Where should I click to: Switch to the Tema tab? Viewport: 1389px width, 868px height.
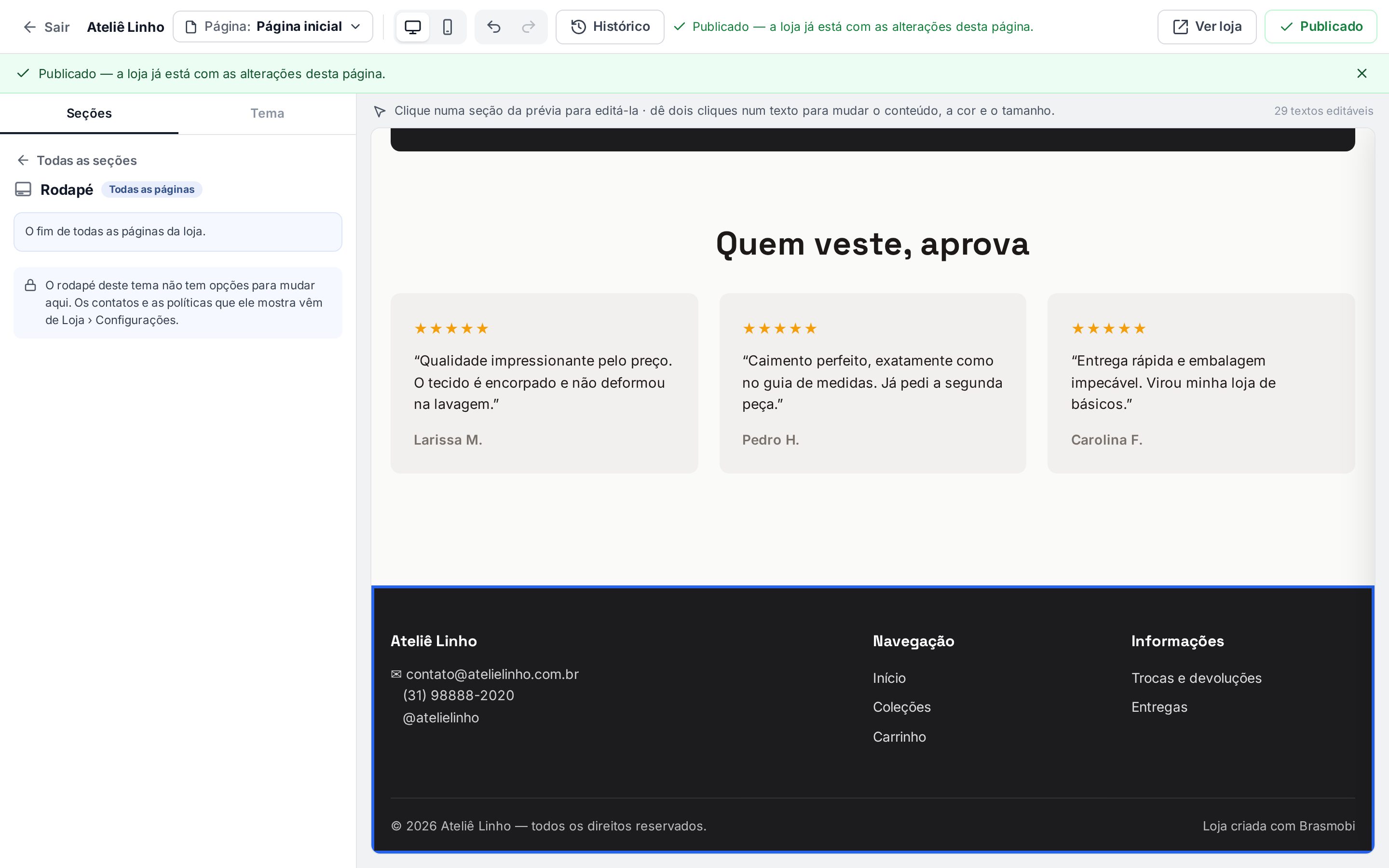[267, 113]
